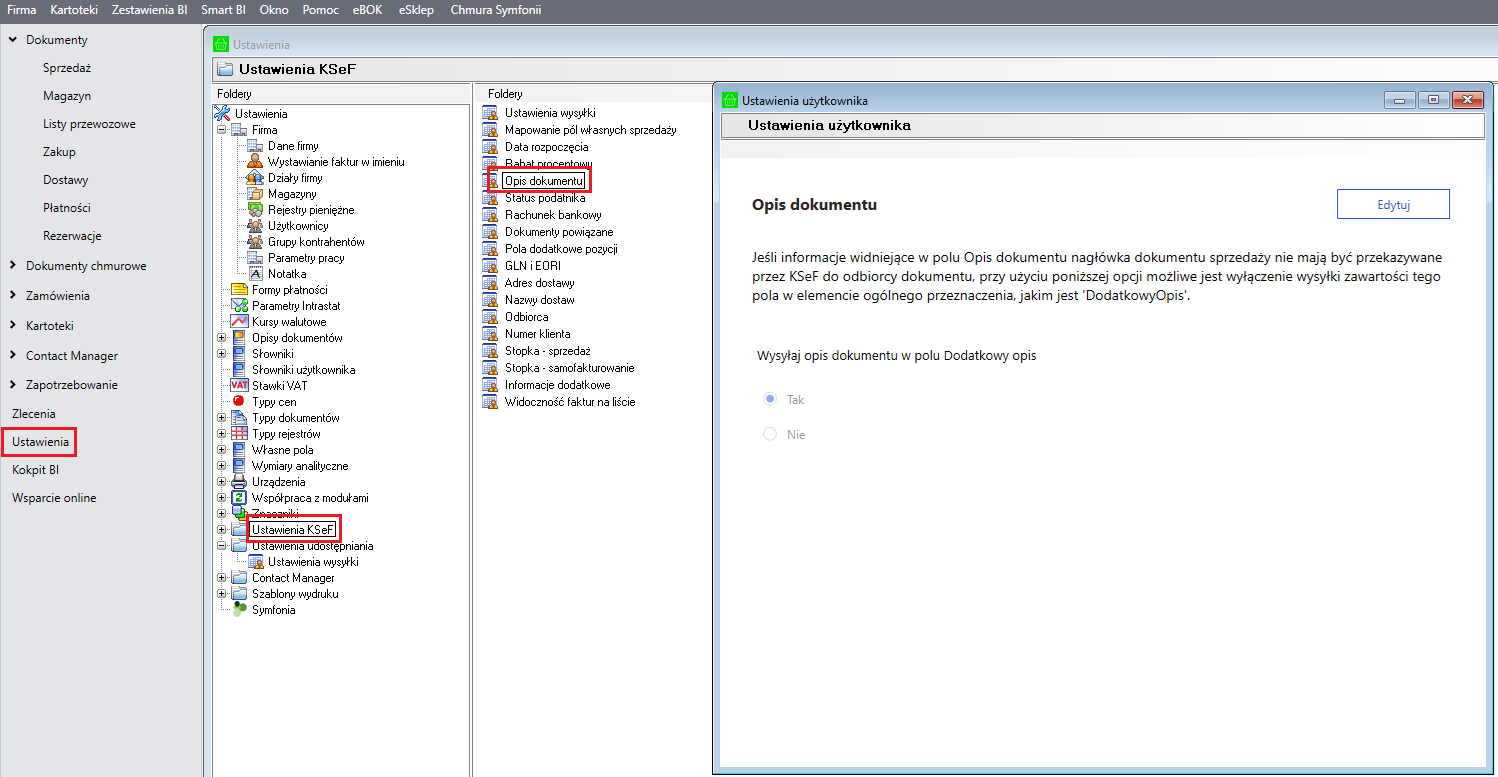Open the Okno menu
Screen dimensions: 1498x777
click(x=274, y=10)
